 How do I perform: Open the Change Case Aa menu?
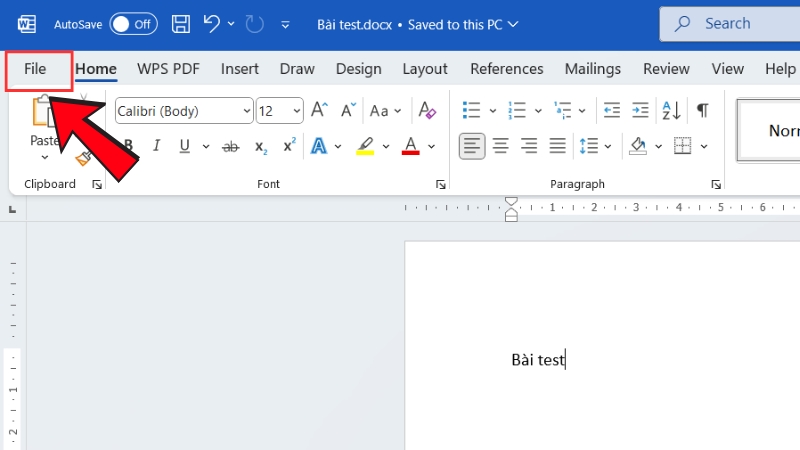pyautogui.click(x=385, y=111)
